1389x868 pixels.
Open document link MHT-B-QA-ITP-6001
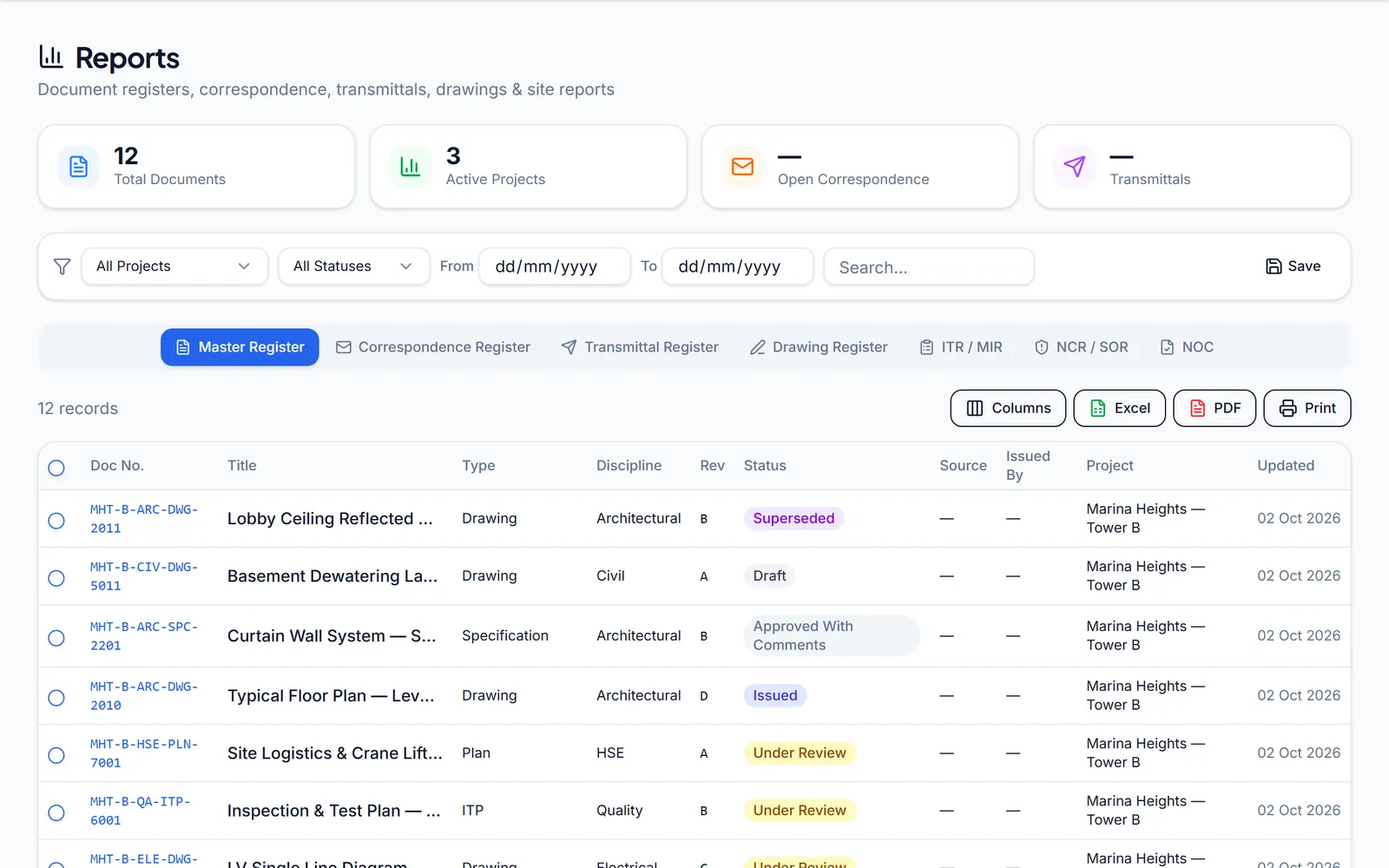pyautogui.click(x=141, y=811)
